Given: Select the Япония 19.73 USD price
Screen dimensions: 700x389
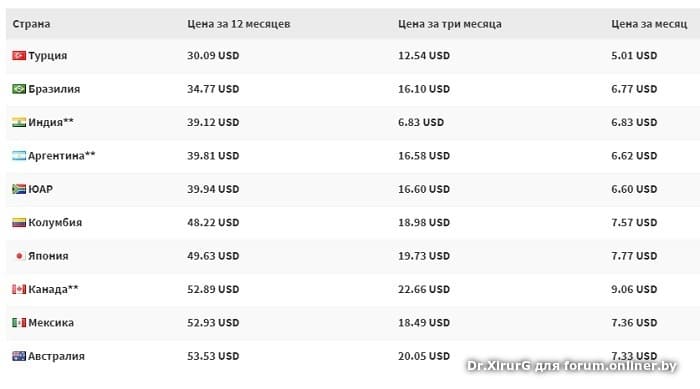Looking at the screenshot, I should click(424, 256).
